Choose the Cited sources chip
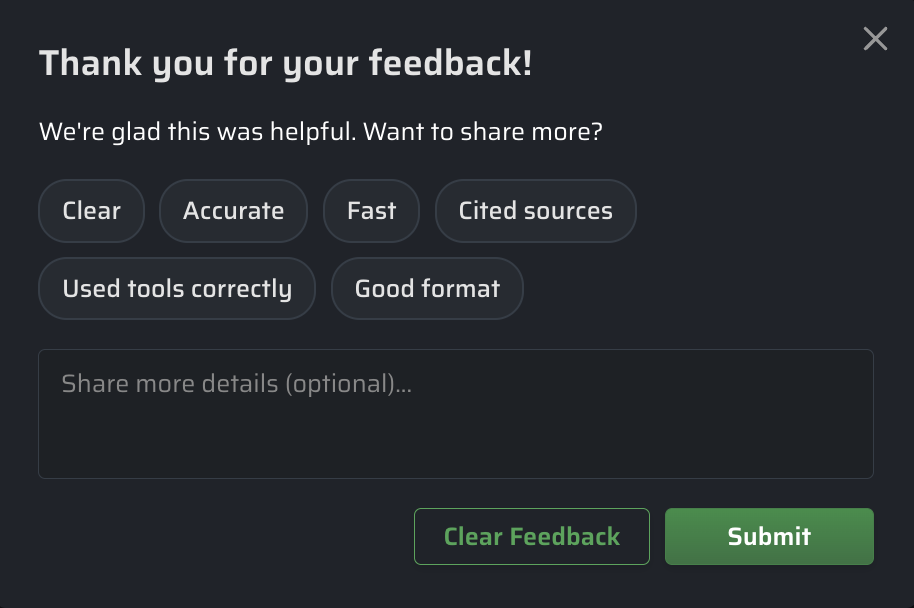This screenshot has height=608, width=914. 535,211
